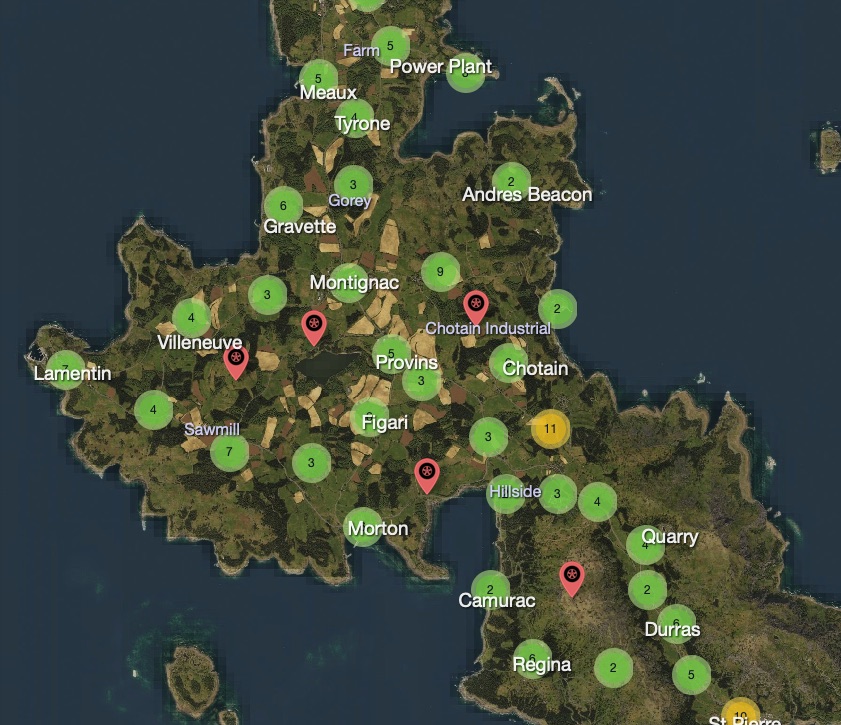Open the green cluster showing 5 below Durras

691,675
